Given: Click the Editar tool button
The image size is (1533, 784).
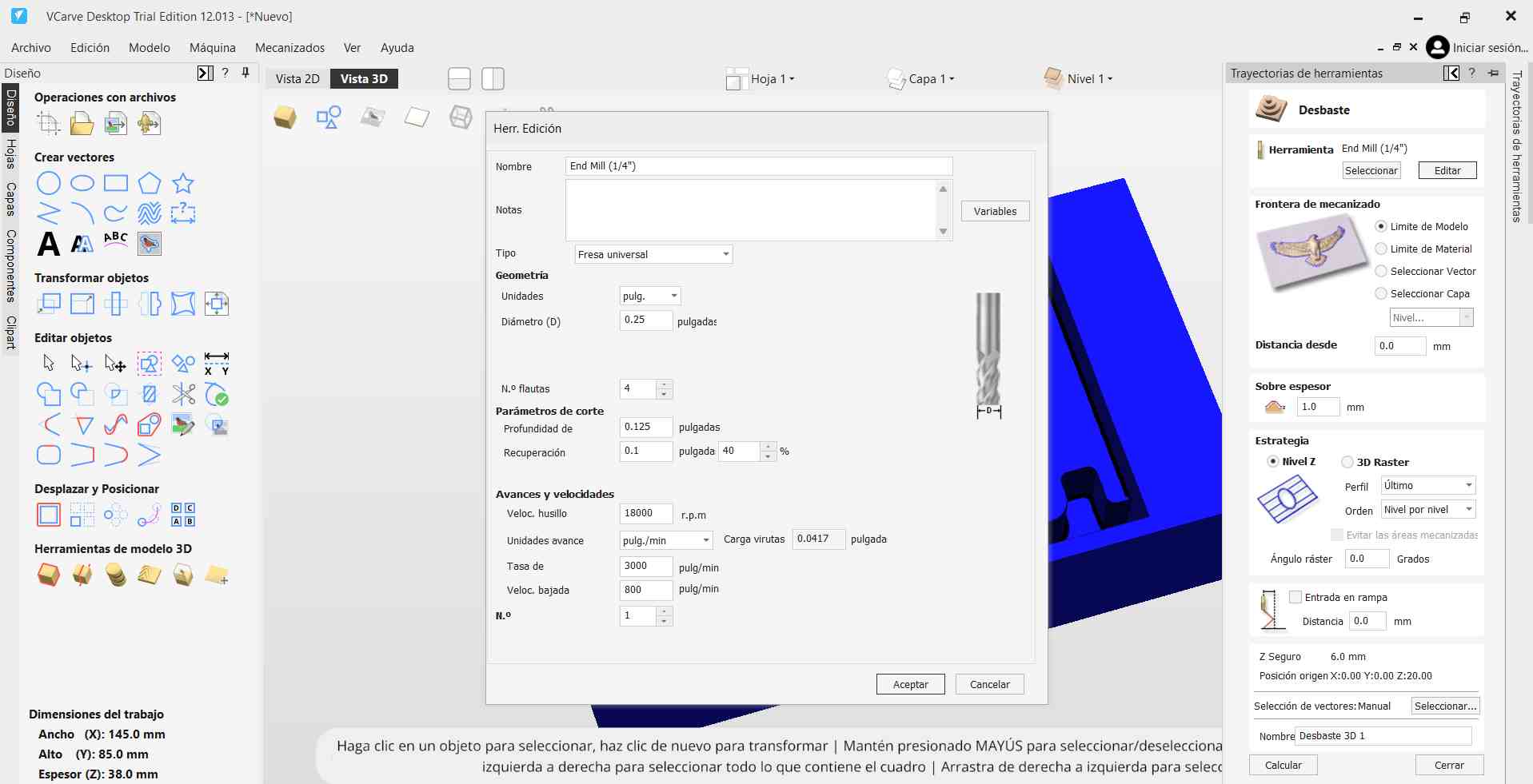Looking at the screenshot, I should point(1447,170).
